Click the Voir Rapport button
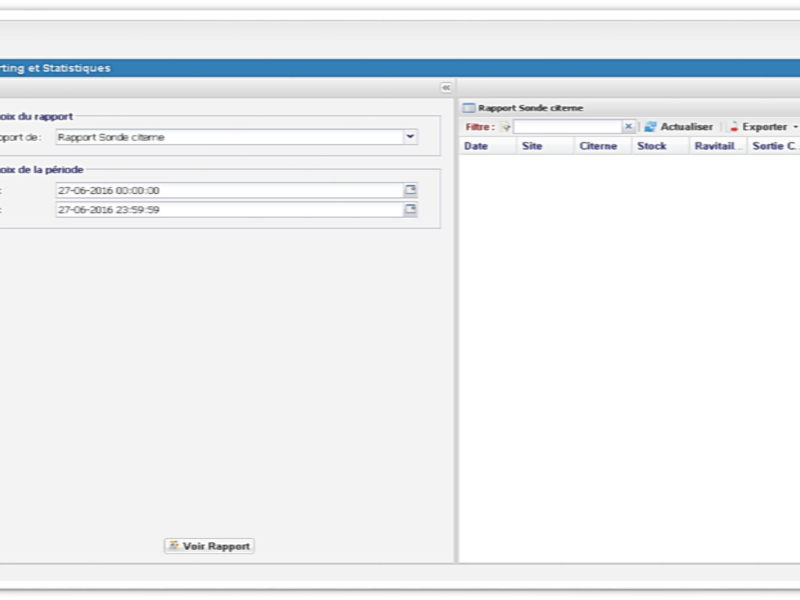This screenshot has width=800, height=600. tap(209, 546)
